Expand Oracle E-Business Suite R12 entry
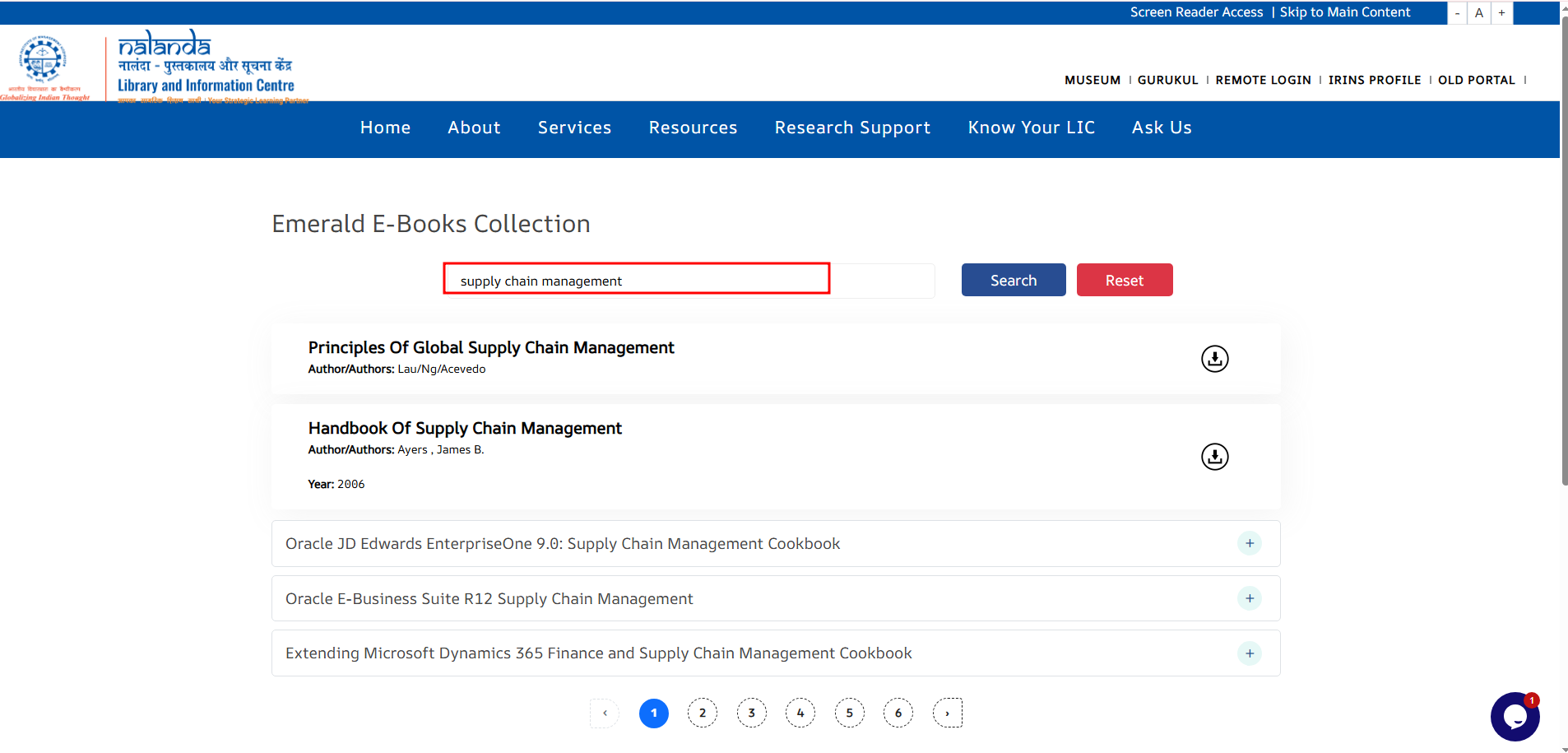This screenshot has height=753, width=1568. pos(1249,598)
